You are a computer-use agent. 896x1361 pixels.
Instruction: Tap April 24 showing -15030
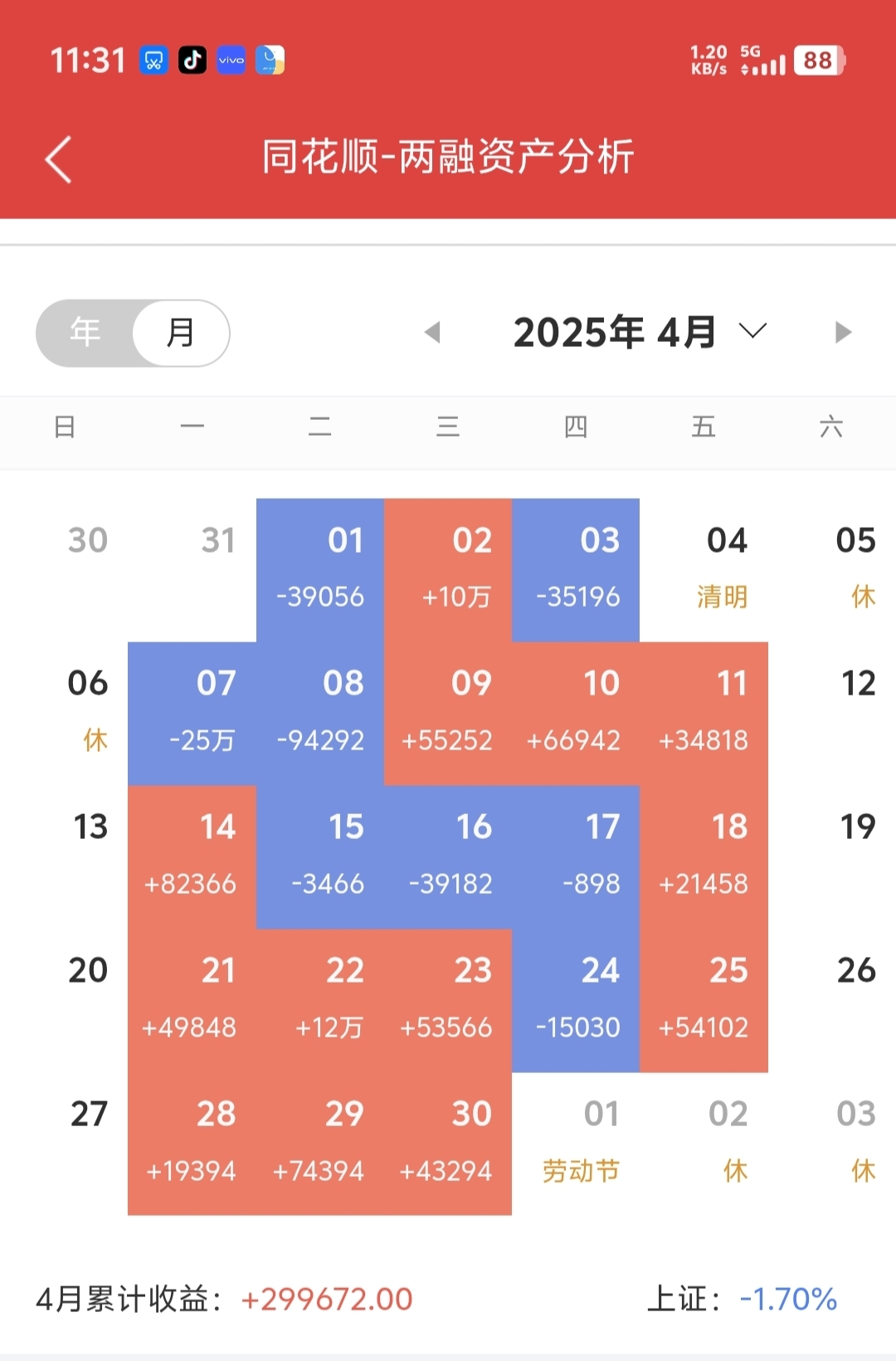pos(576,1000)
